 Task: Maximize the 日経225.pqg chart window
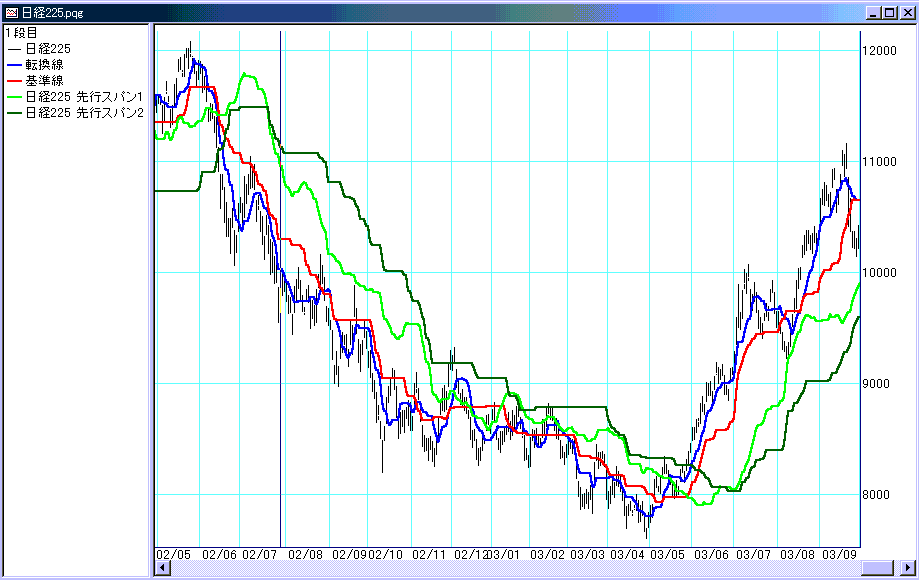pos(890,12)
